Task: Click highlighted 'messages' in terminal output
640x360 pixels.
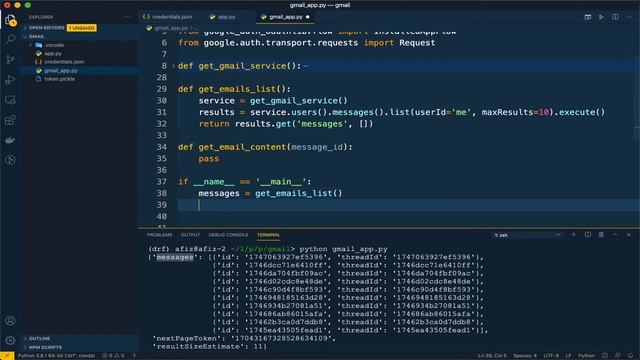Action: 175,257
